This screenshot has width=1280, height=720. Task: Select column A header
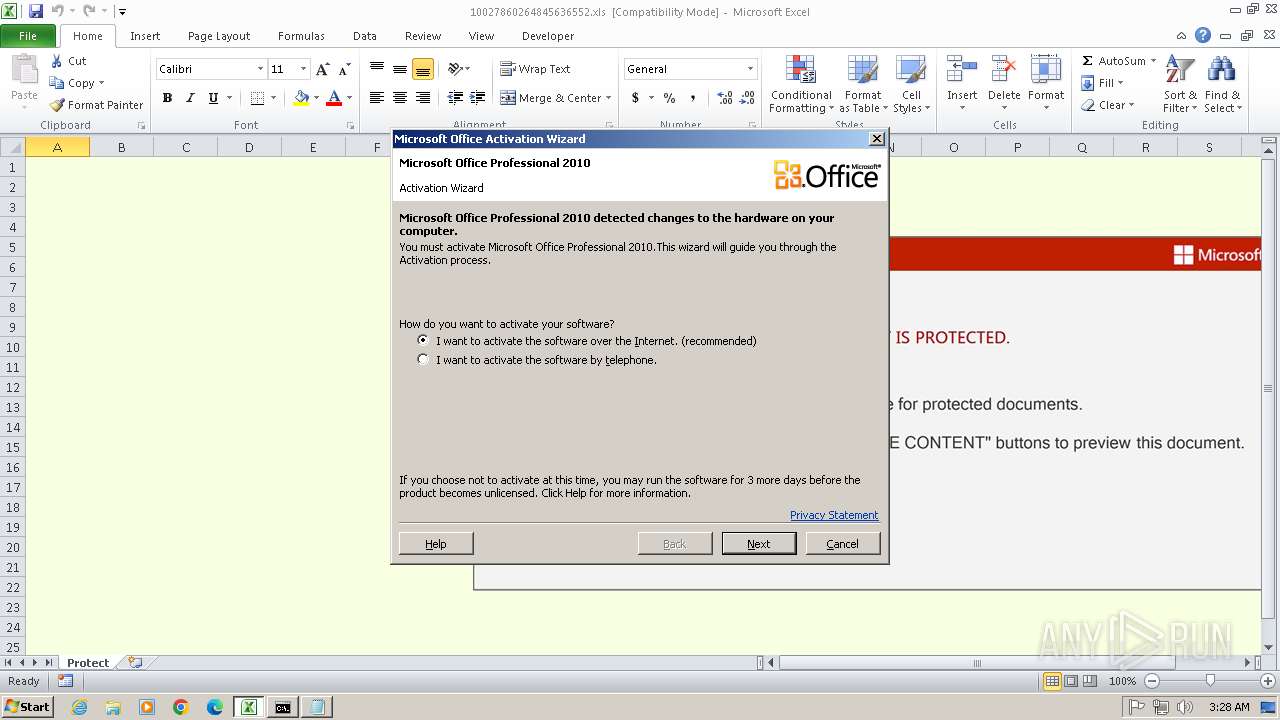[58, 147]
